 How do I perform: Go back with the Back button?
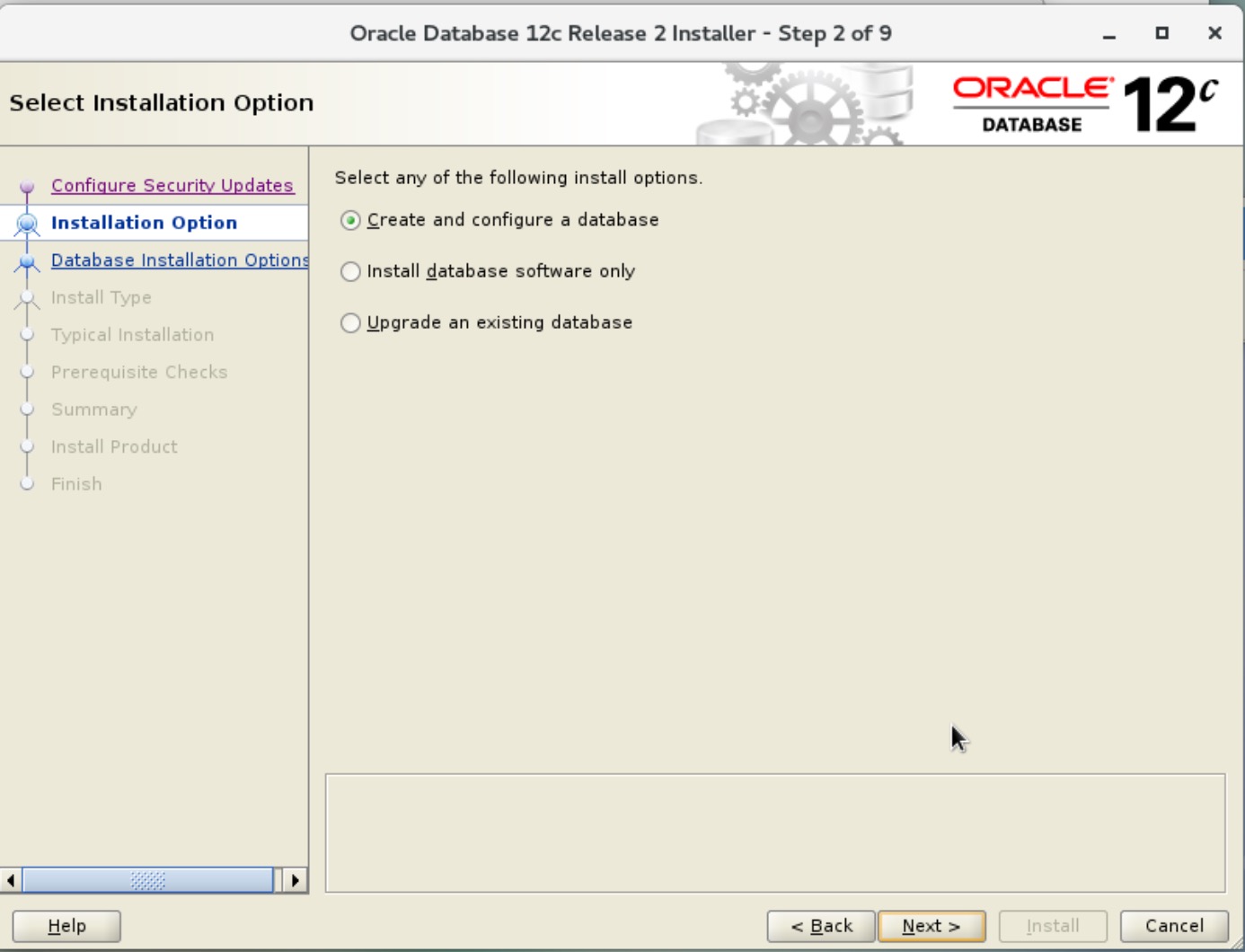(x=821, y=926)
